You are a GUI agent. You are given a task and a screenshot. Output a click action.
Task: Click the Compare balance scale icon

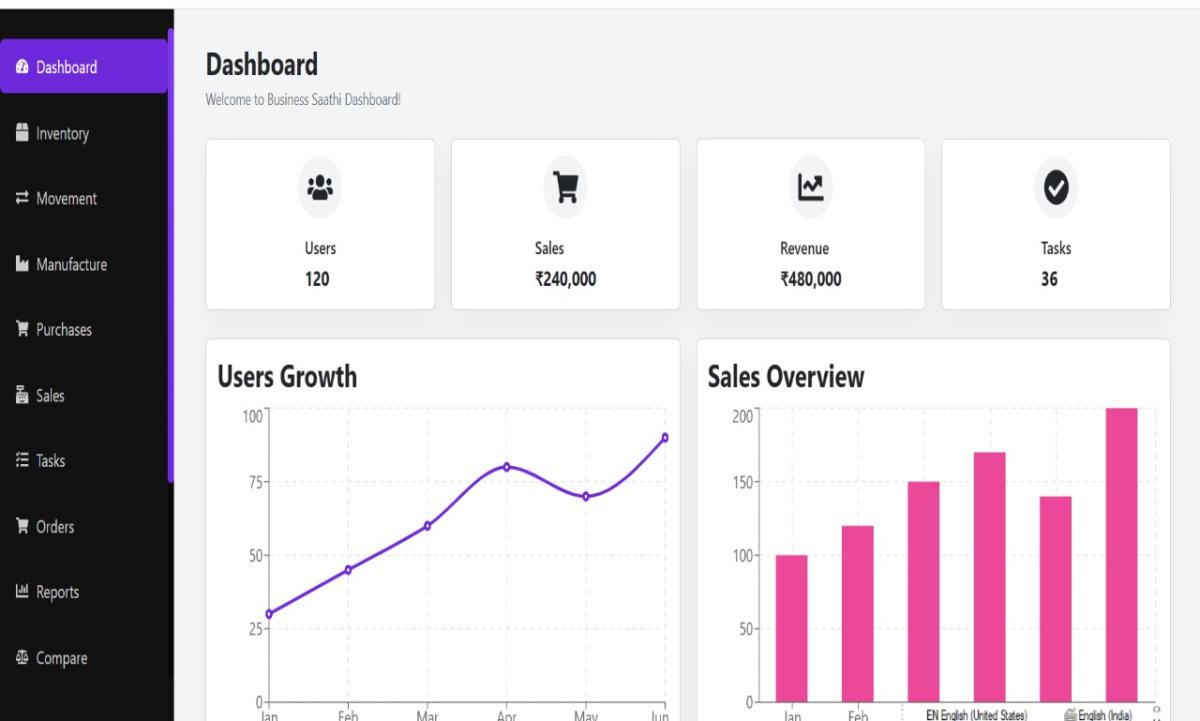(21, 658)
